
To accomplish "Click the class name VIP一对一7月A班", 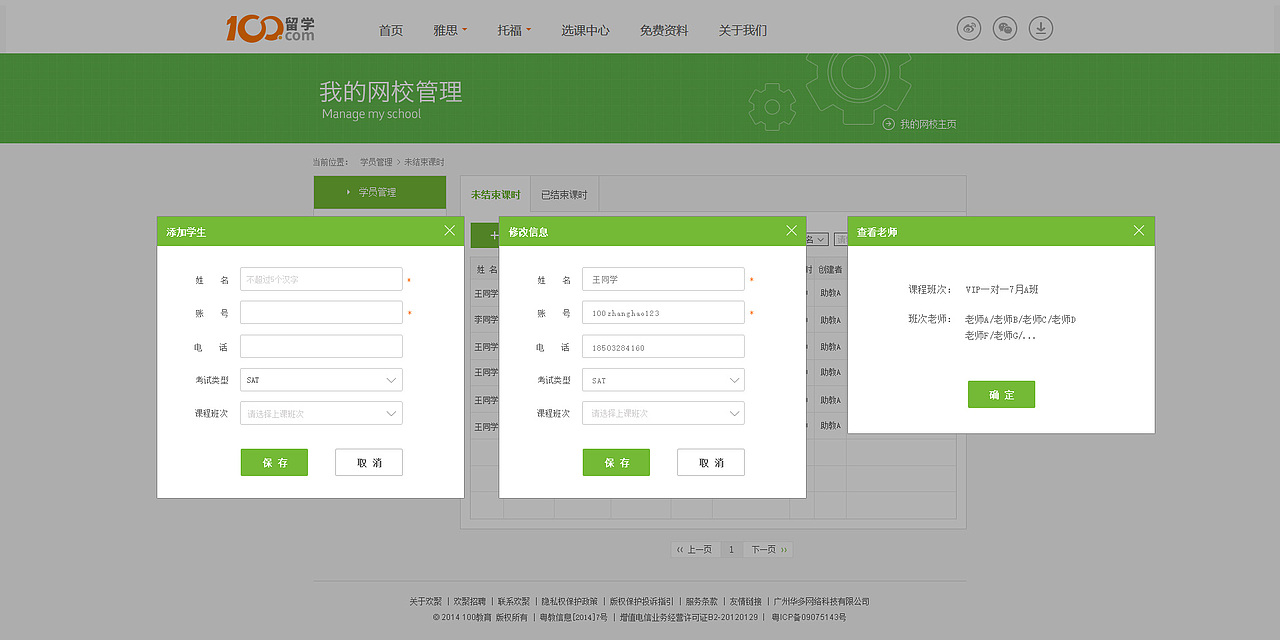I will (x=1002, y=289).
